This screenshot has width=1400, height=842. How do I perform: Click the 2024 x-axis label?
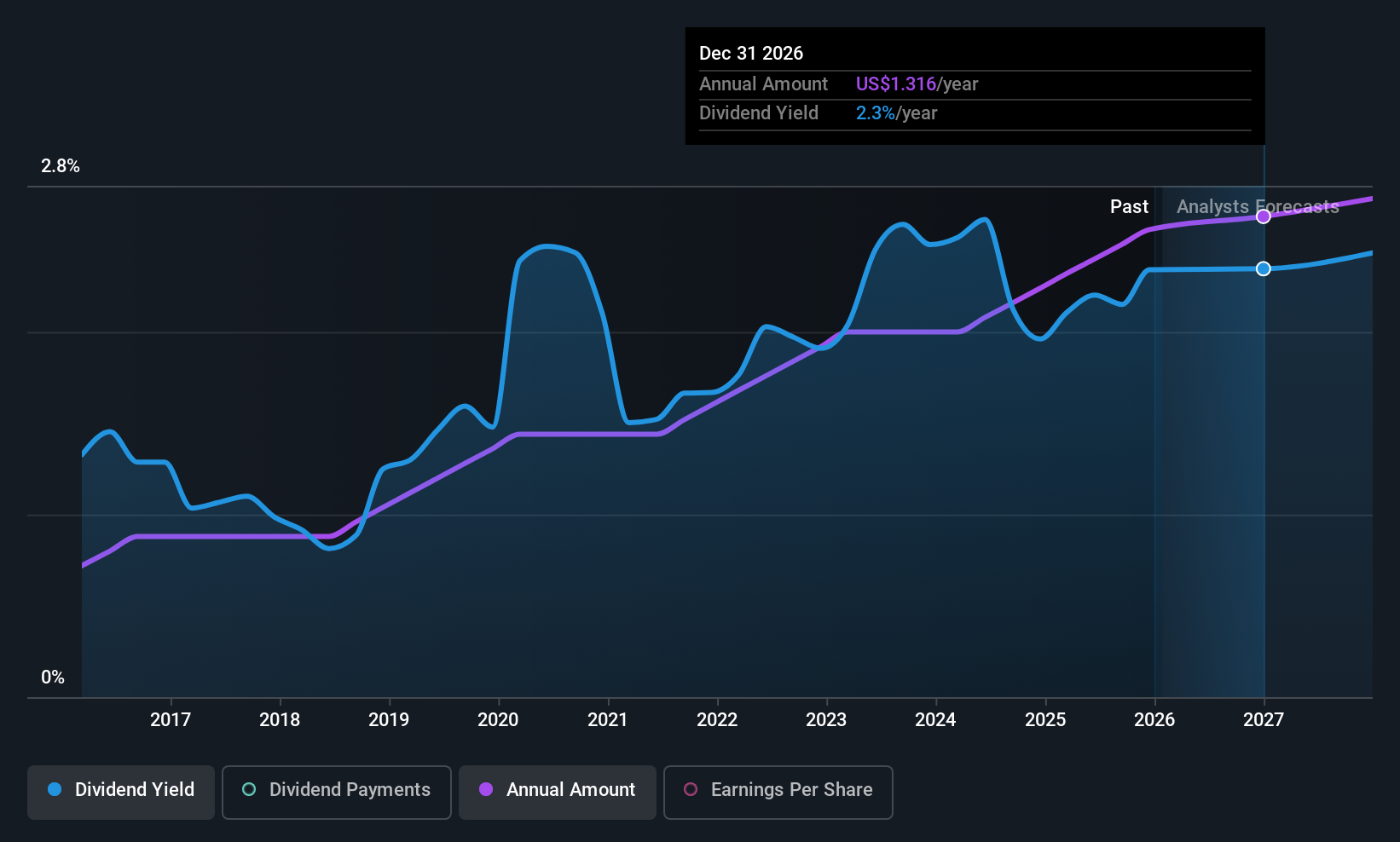tap(935, 719)
